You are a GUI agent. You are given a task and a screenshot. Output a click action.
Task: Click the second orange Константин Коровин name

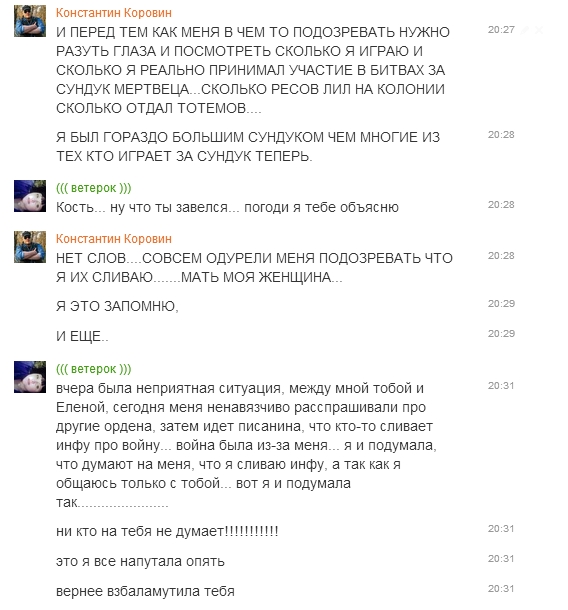114,239
